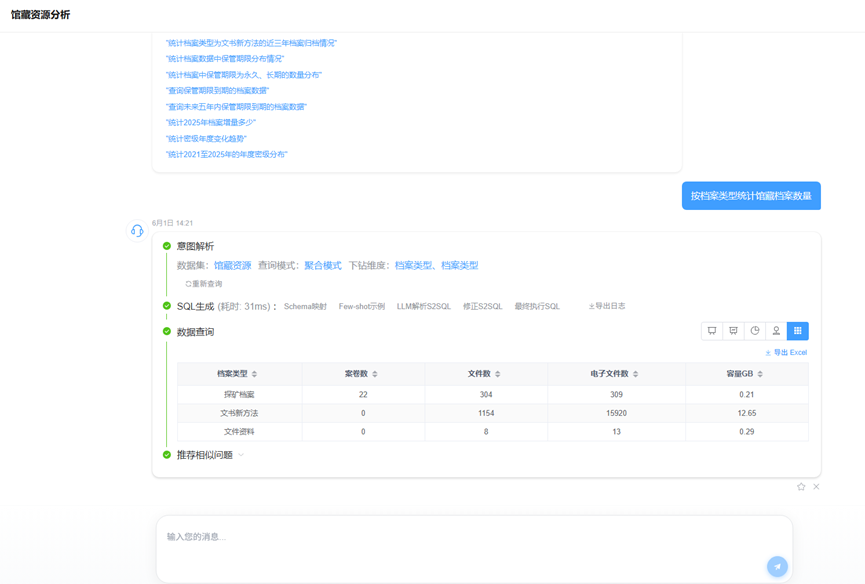Click the 1154 file count cell
This screenshot has width=865, height=584.
486,413
